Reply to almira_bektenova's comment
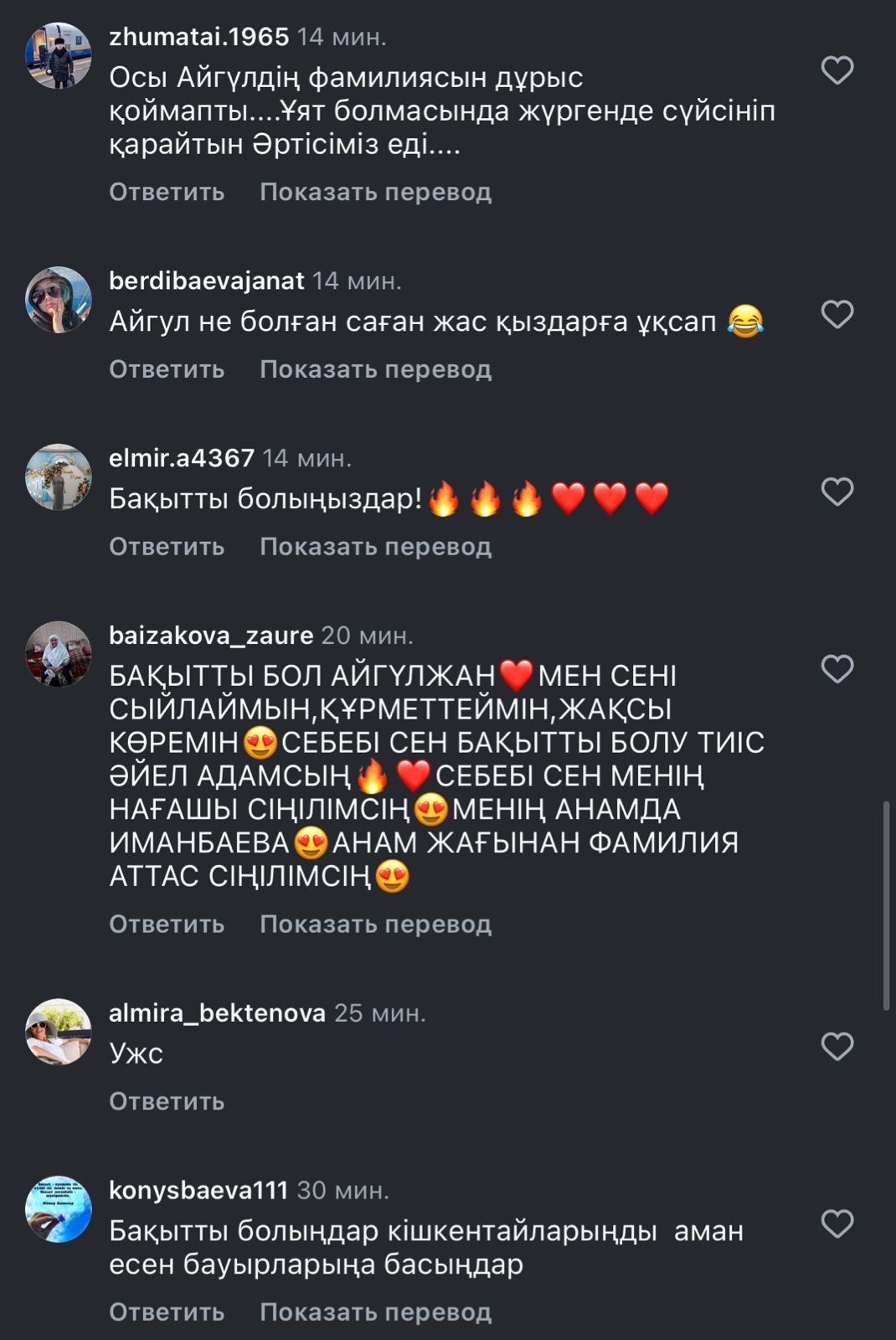Viewport: 896px width, 1340px height. click(x=167, y=1101)
